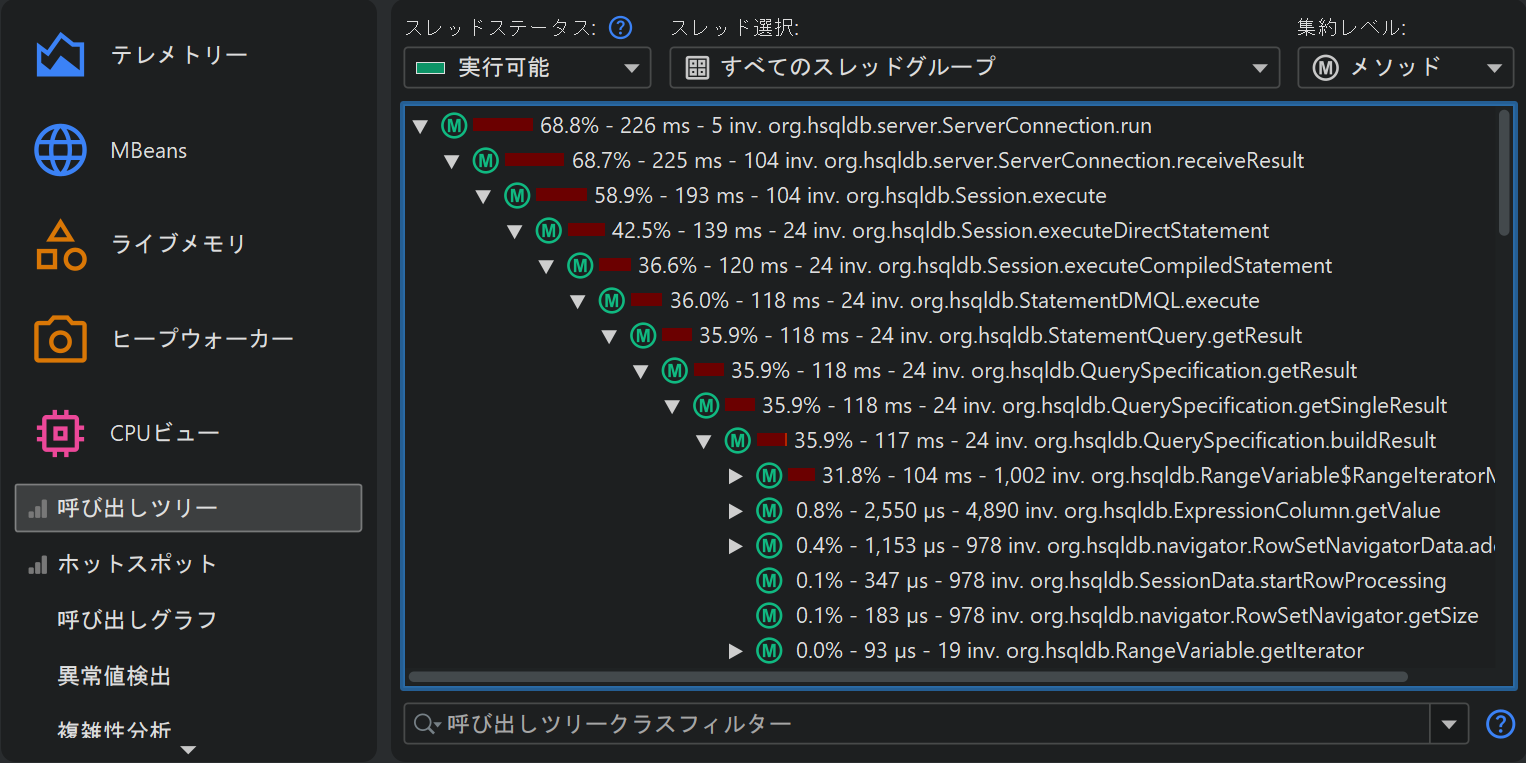Open the スレッドステータス 実行可能 dropdown
The height and width of the screenshot is (763, 1526).
tap(527, 68)
